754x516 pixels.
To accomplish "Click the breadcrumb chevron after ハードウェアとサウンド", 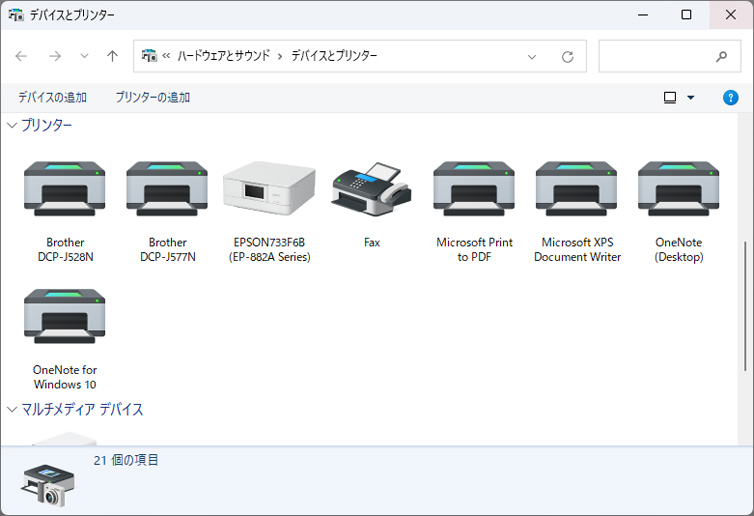I will tap(280, 56).
